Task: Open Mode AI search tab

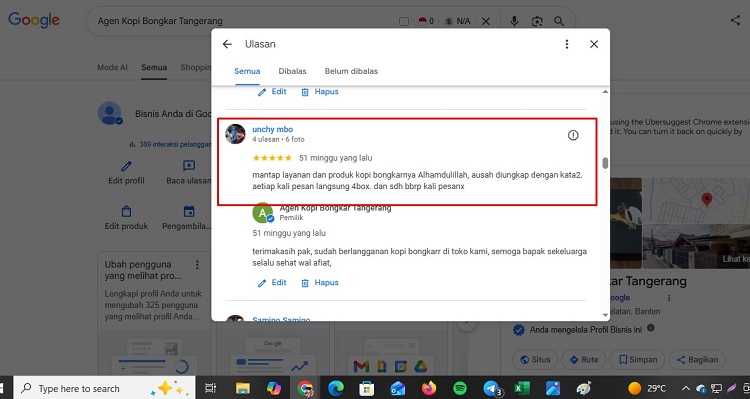Action: click(112, 67)
